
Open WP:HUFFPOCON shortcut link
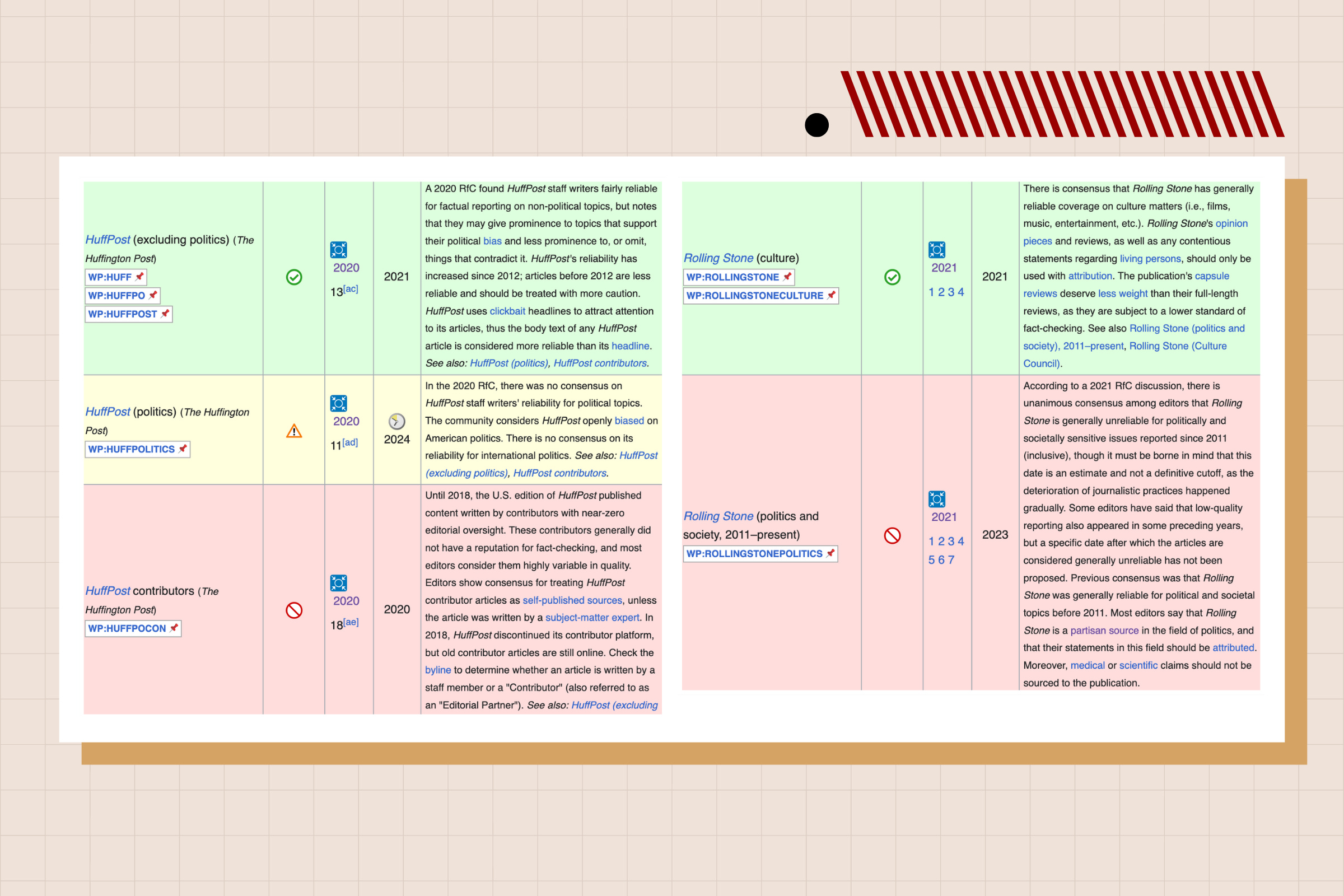127,628
